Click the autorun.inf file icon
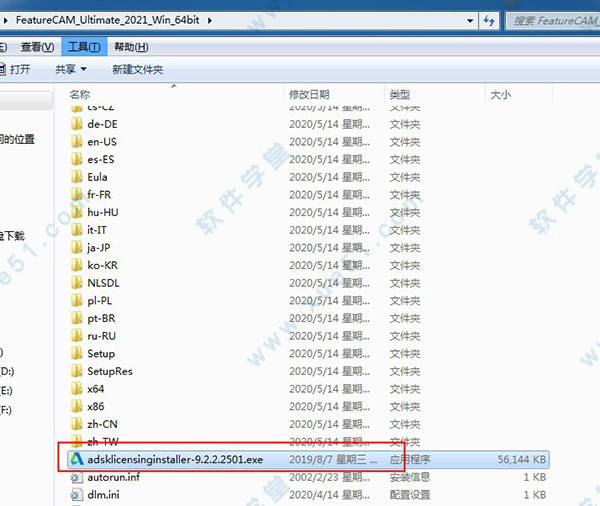 point(77,477)
